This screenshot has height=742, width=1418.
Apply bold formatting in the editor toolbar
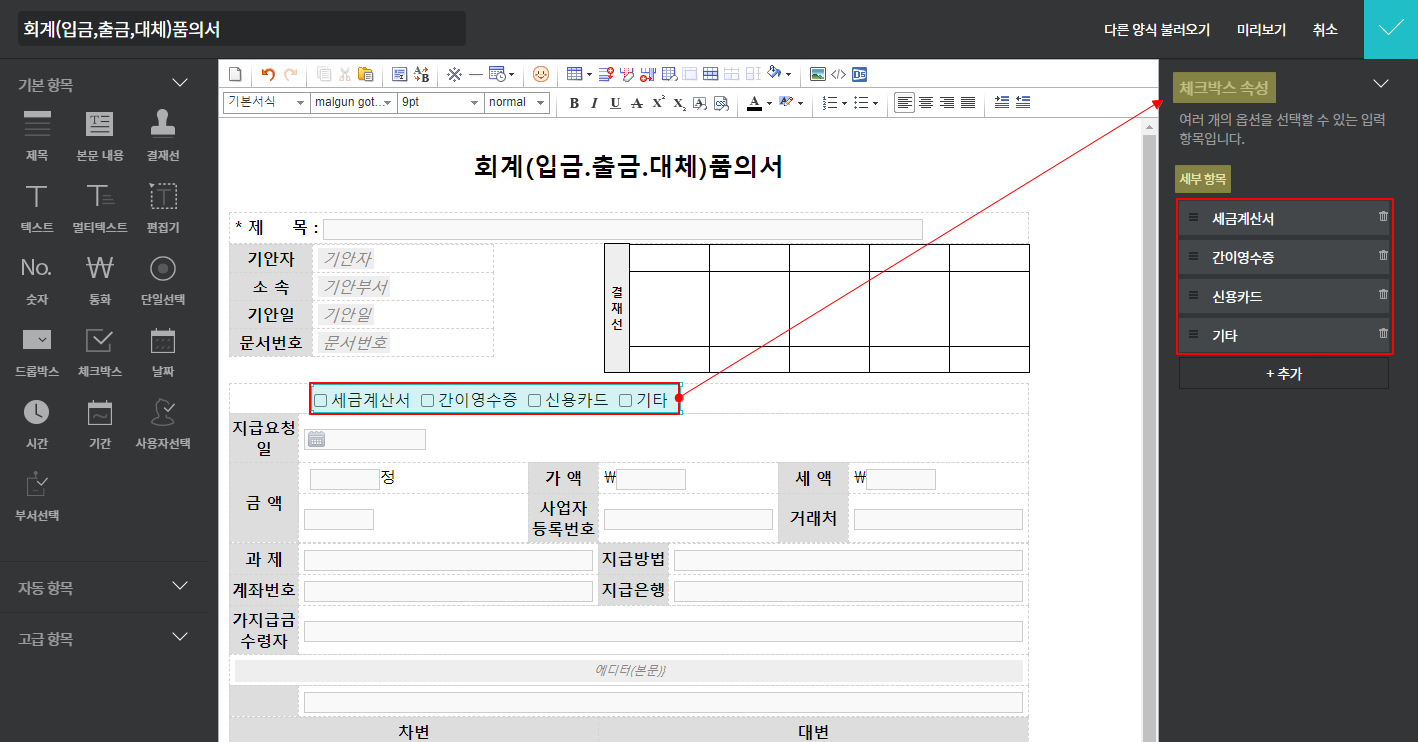(x=574, y=103)
